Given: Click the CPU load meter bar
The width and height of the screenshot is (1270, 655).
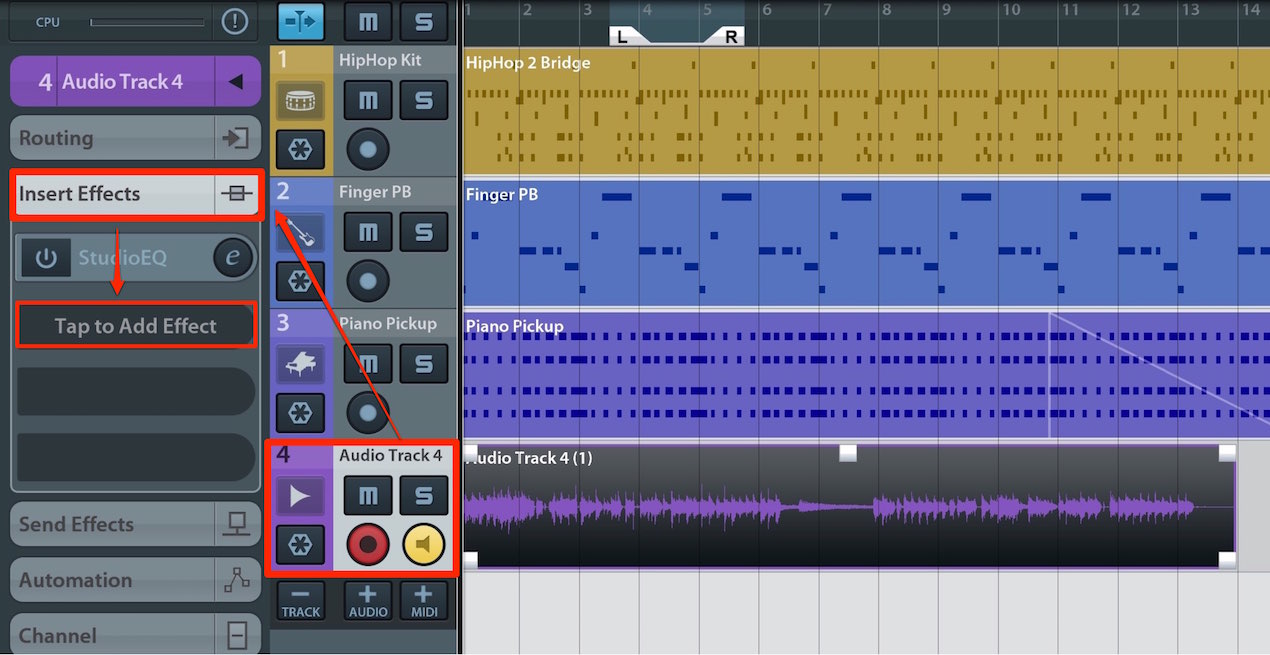Looking at the screenshot, I should (x=148, y=21).
